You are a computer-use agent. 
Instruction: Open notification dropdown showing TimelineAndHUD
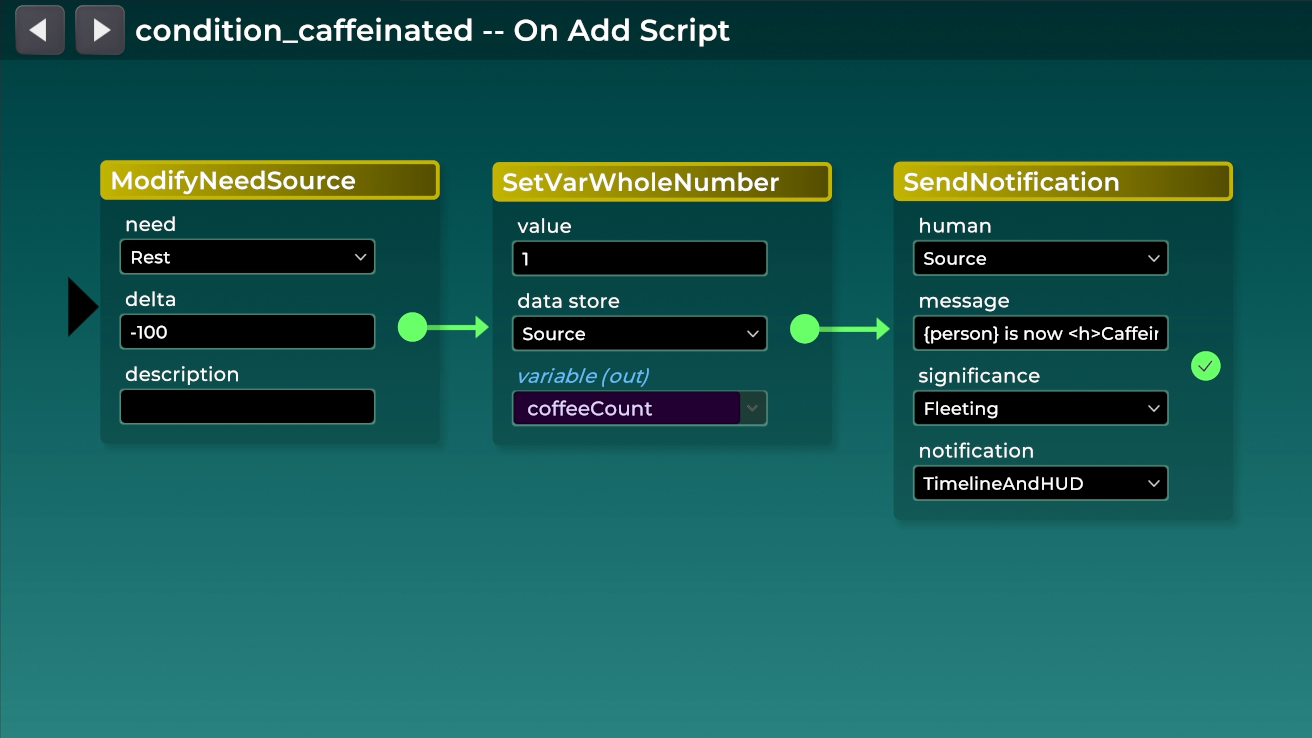click(x=1040, y=483)
